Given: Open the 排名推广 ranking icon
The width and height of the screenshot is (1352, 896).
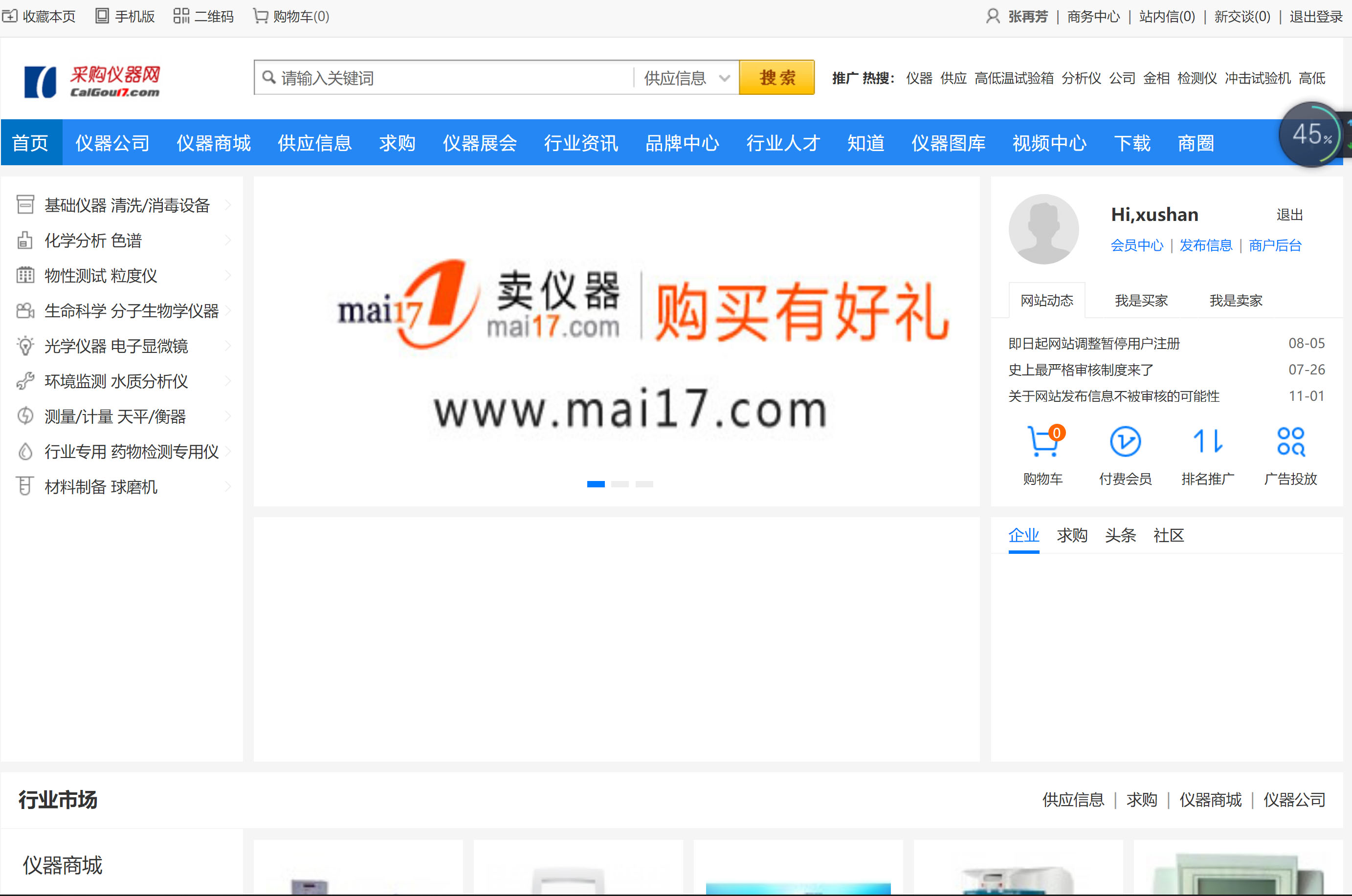Looking at the screenshot, I should 1208,442.
